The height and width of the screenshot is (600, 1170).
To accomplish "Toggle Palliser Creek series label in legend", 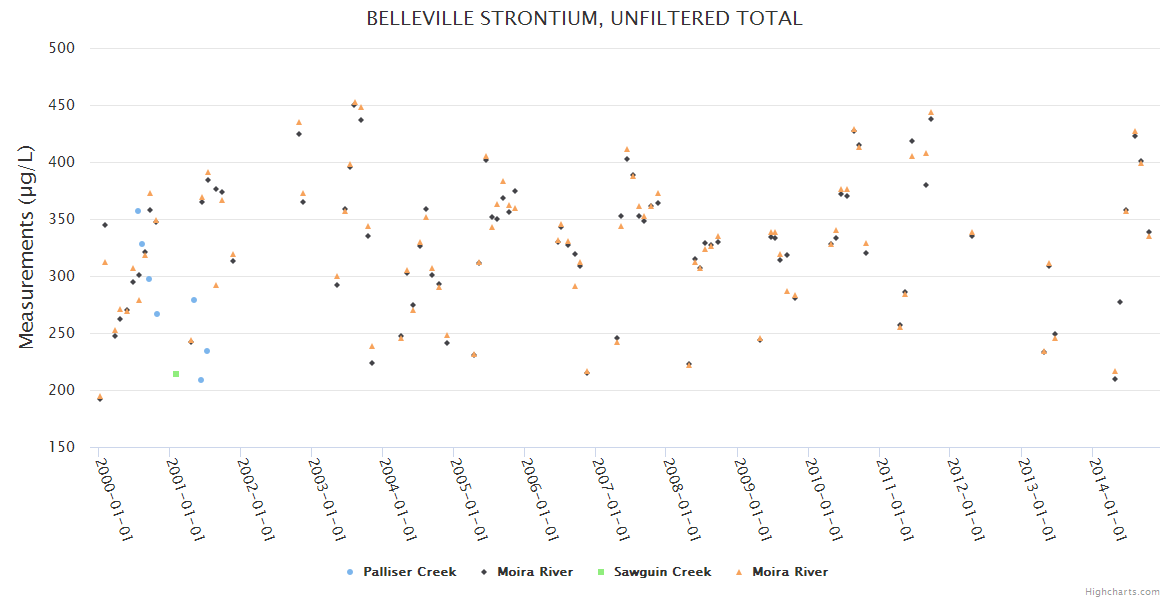I will (410, 572).
